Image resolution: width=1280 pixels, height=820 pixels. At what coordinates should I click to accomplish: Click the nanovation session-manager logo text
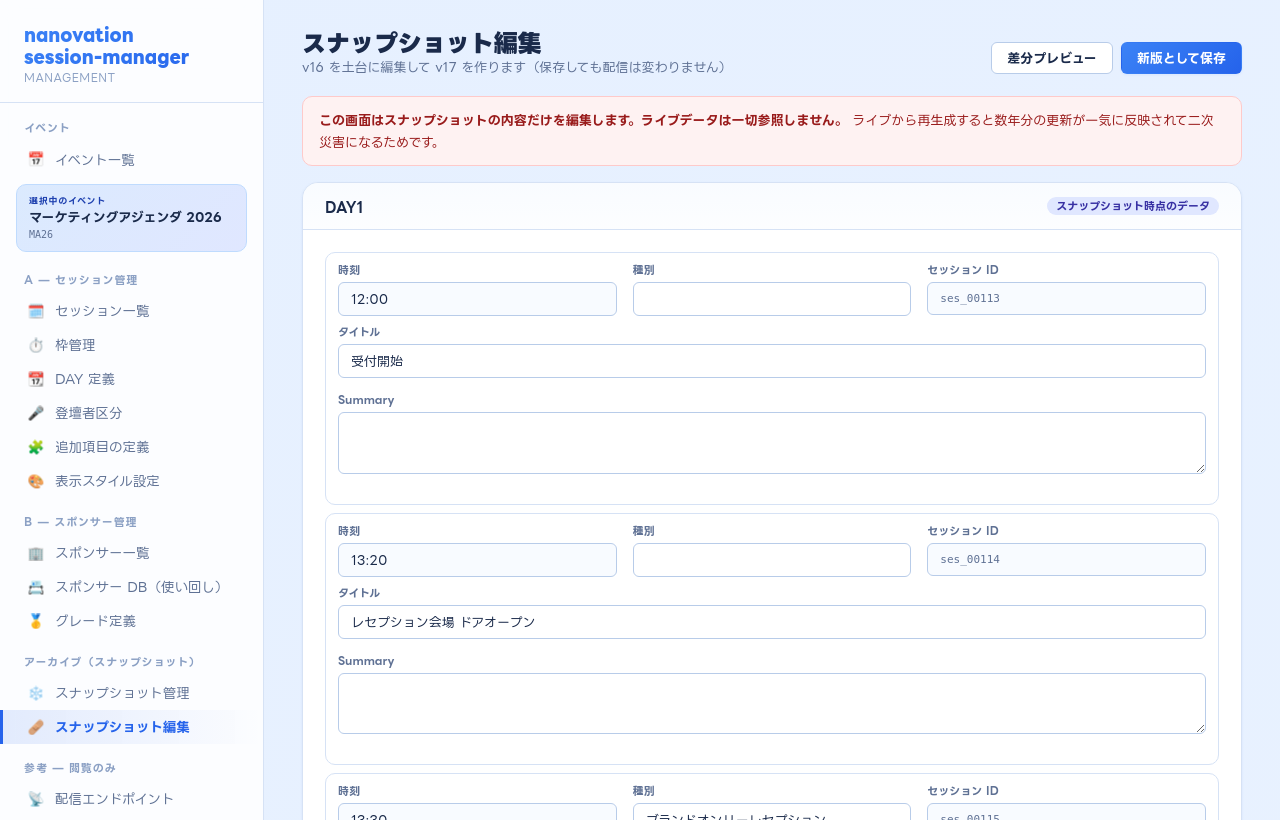pyautogui.click(x=106, y=46)
